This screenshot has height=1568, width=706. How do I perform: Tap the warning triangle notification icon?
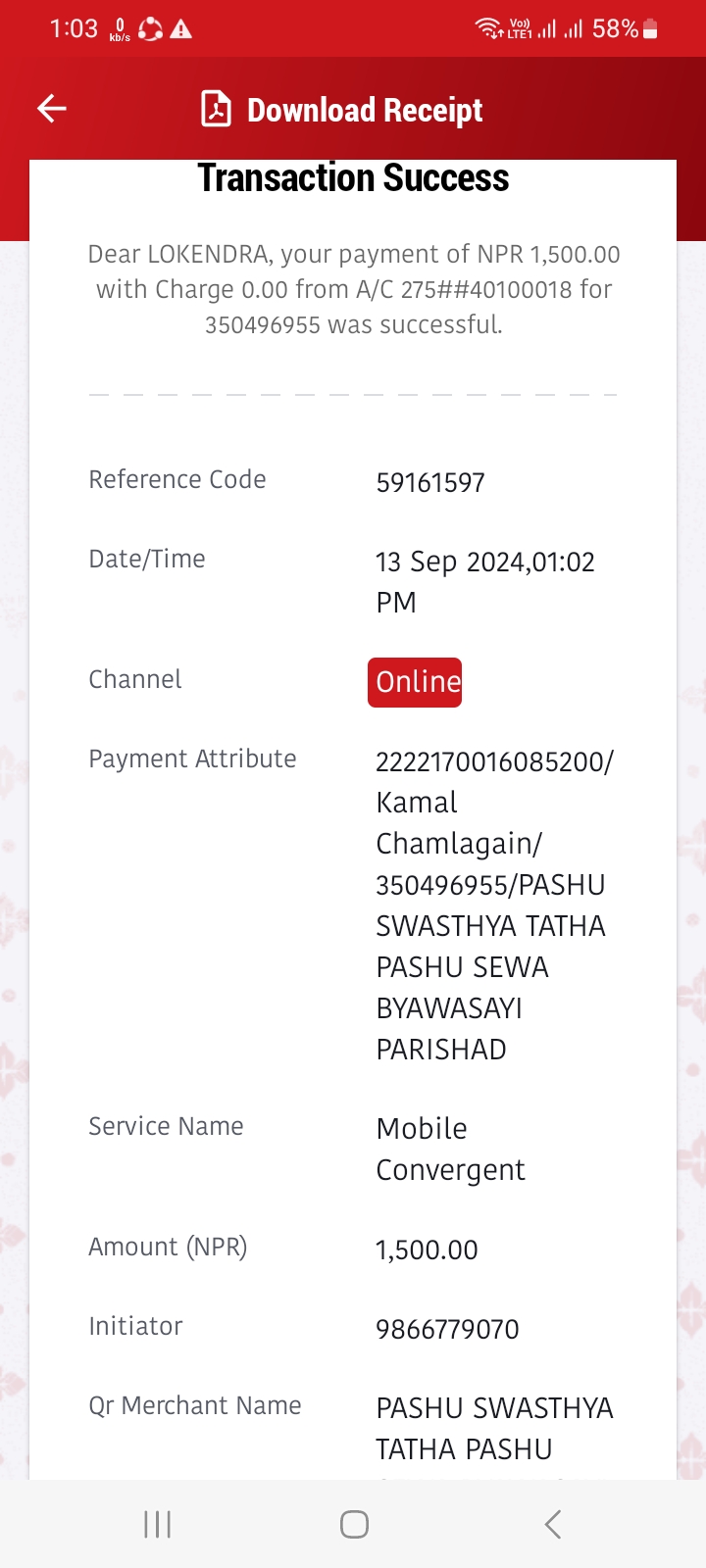click(x=181, y=29)
